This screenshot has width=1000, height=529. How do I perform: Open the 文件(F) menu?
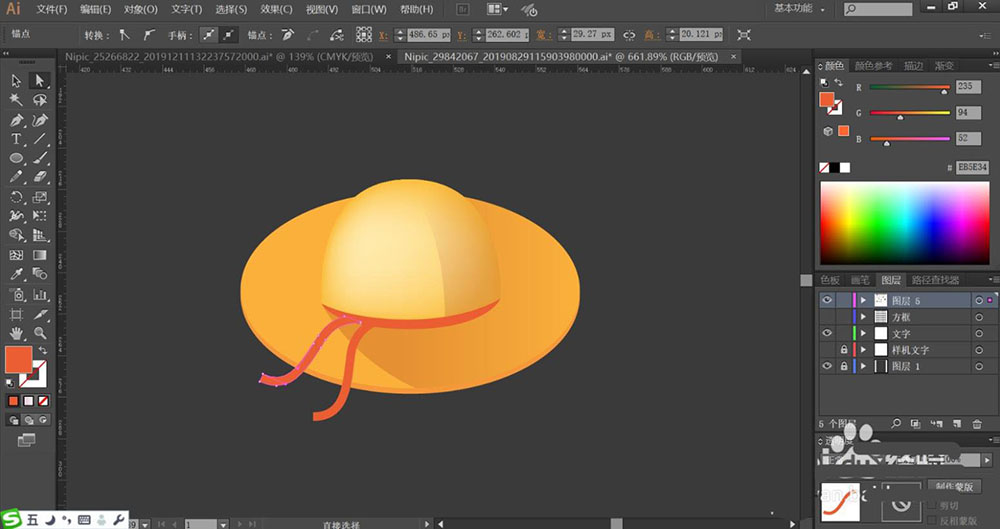coord(52,10)
